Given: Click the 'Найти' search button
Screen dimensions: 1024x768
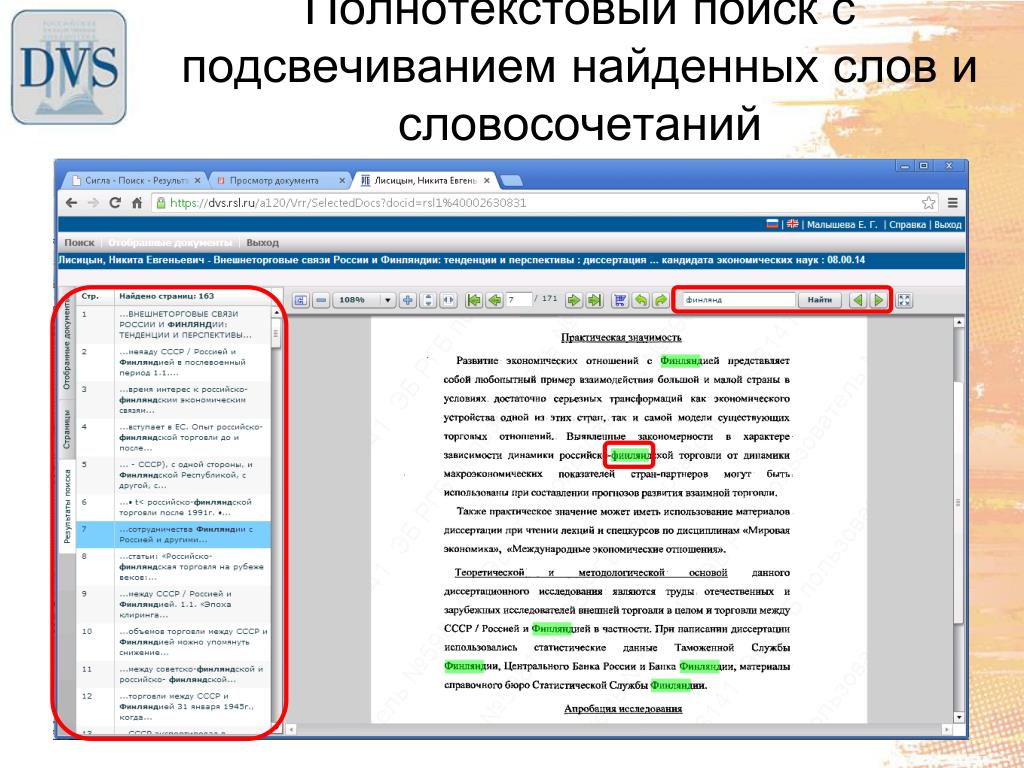Looking at the screenshot, I should pyautogui.click(x=820, y=300).
